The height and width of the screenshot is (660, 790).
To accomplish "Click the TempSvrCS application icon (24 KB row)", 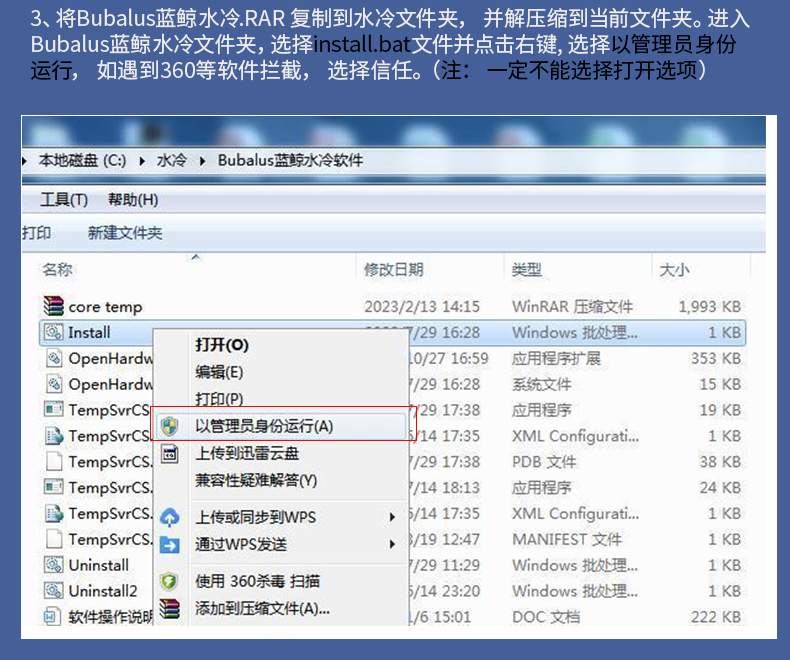I will (53, 487).
